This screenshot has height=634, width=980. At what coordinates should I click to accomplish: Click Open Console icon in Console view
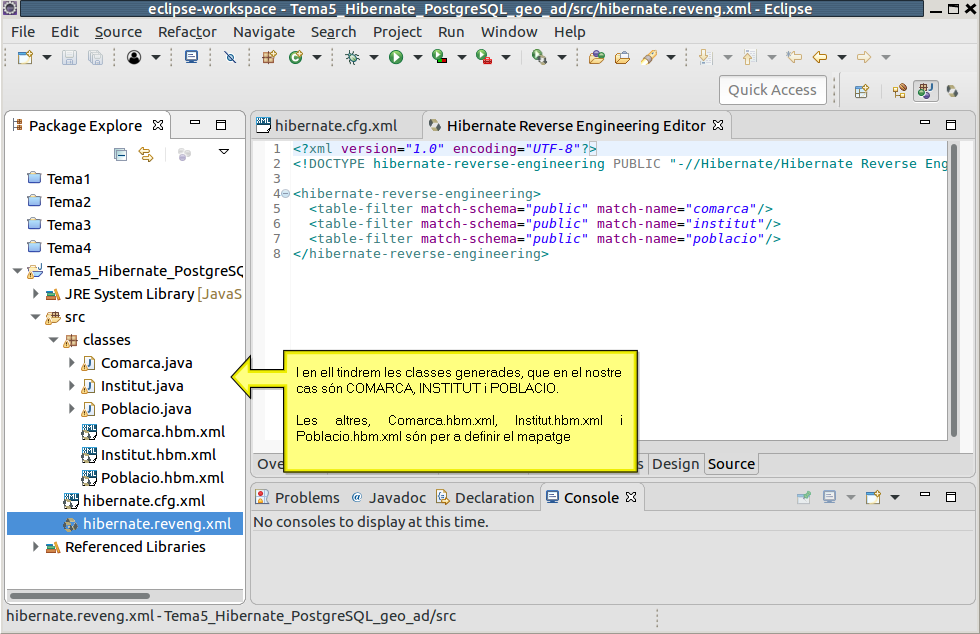tap(873, 497)
